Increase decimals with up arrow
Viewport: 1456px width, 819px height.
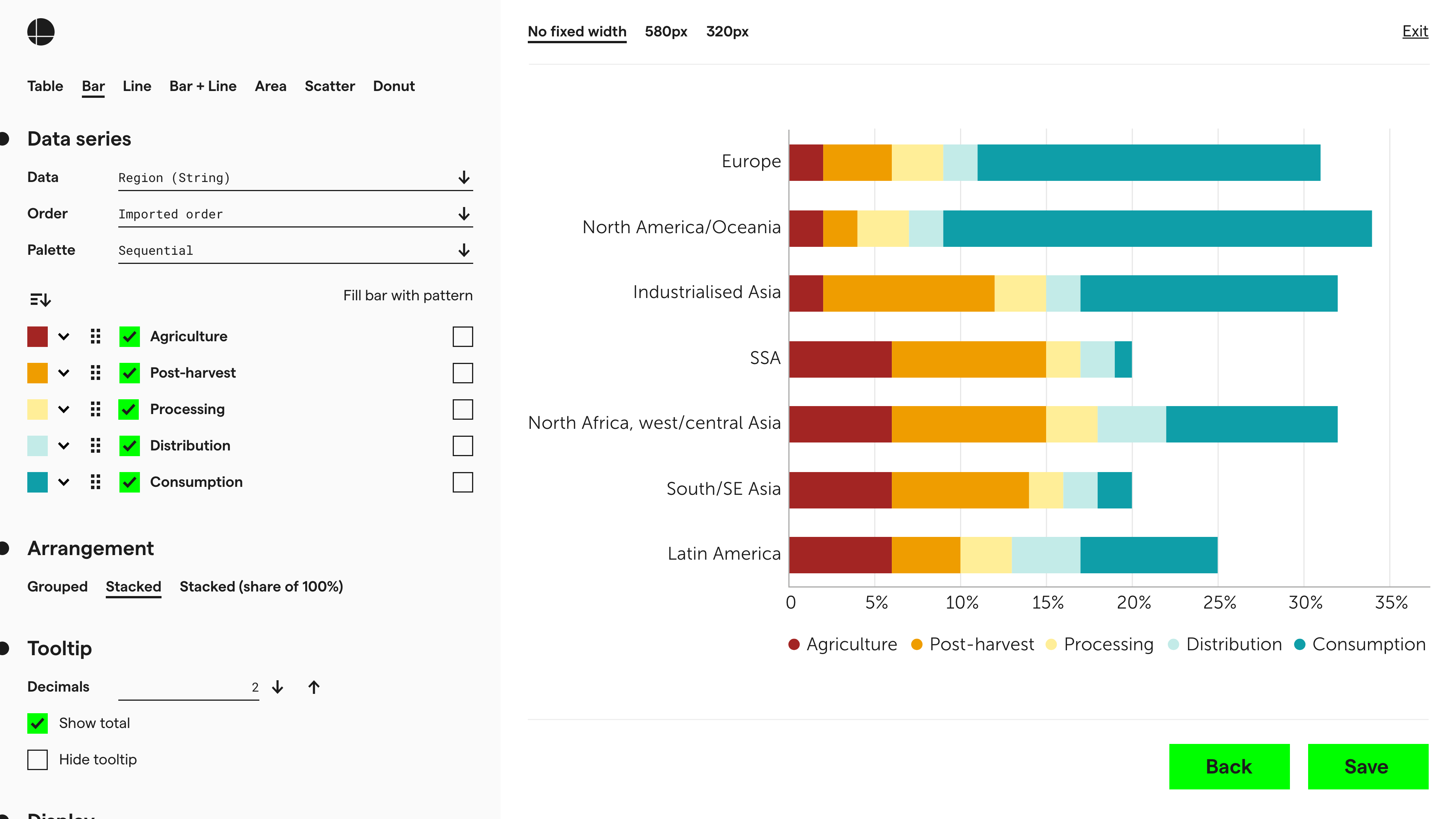pyautogui.click(x=314, y=687)
